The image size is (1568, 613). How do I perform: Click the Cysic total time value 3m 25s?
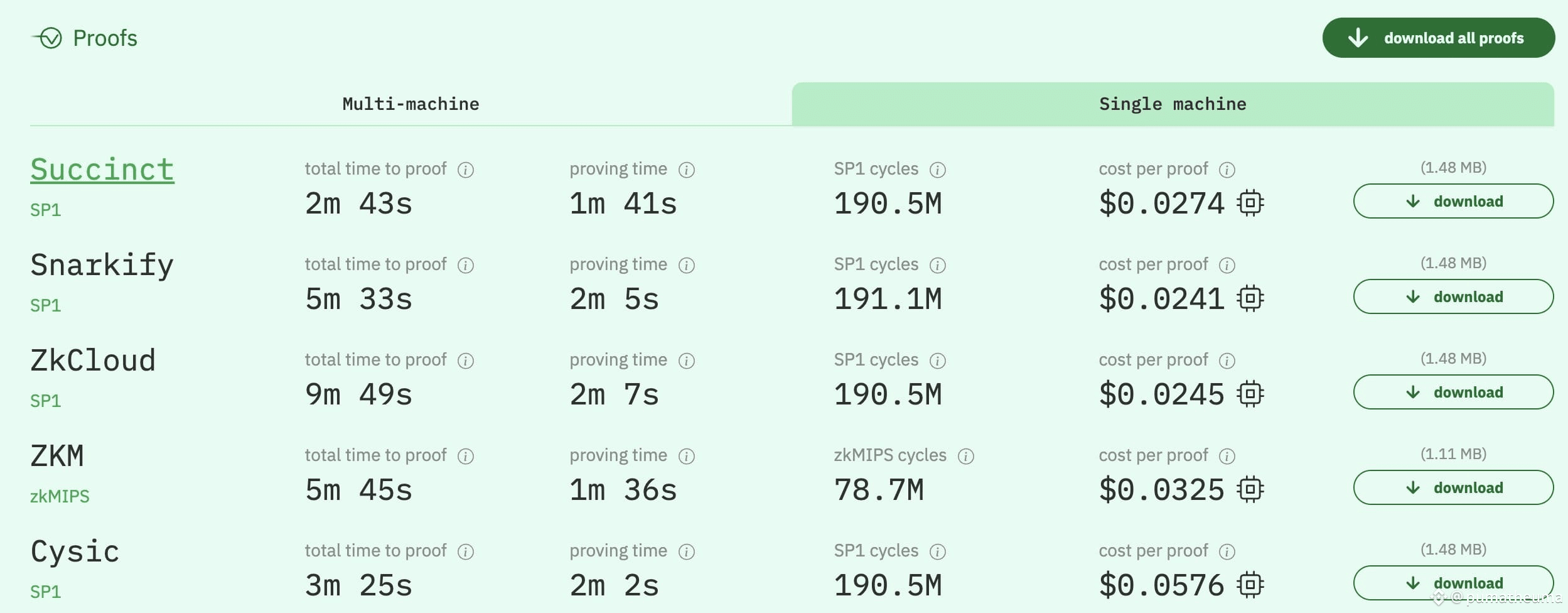(x=358, y=585)
